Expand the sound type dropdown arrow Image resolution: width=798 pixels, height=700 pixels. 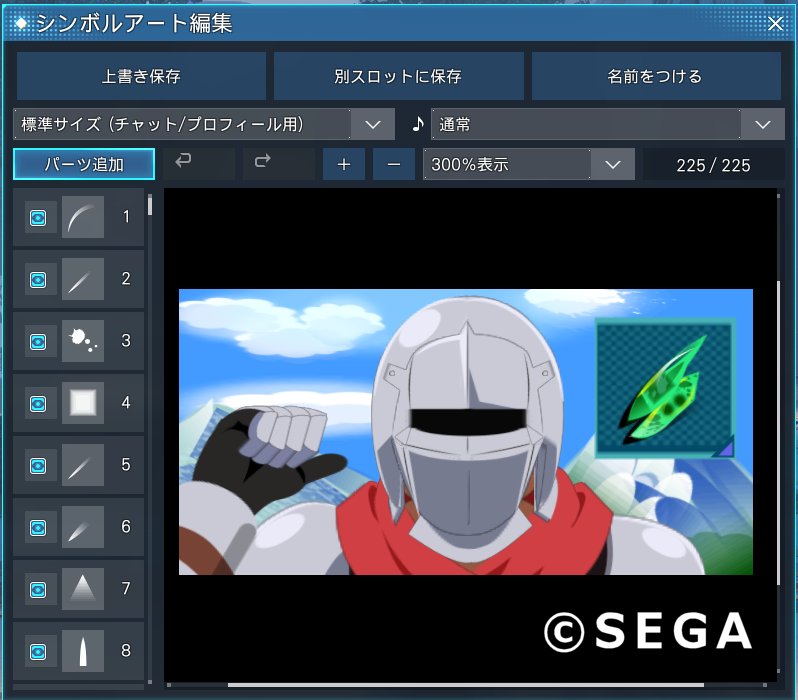(x=763, y=124)
